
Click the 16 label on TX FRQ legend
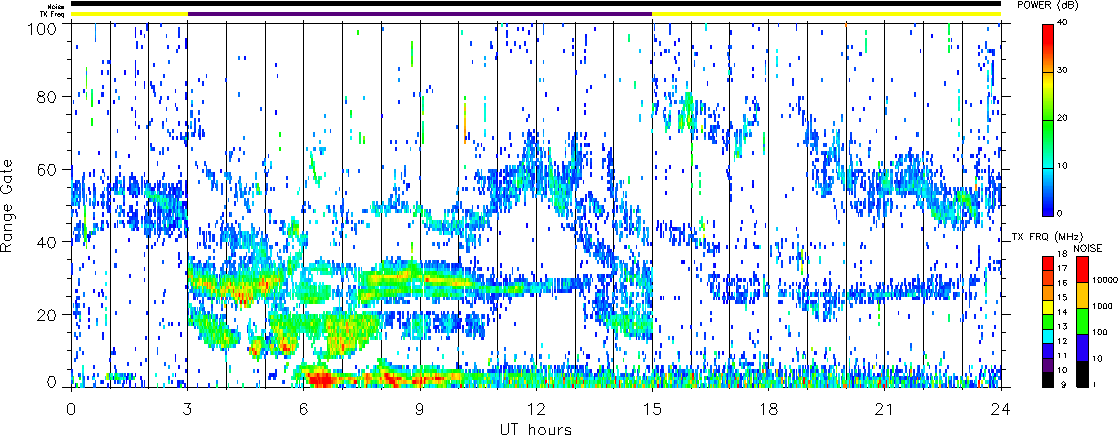pos(1062,283)
